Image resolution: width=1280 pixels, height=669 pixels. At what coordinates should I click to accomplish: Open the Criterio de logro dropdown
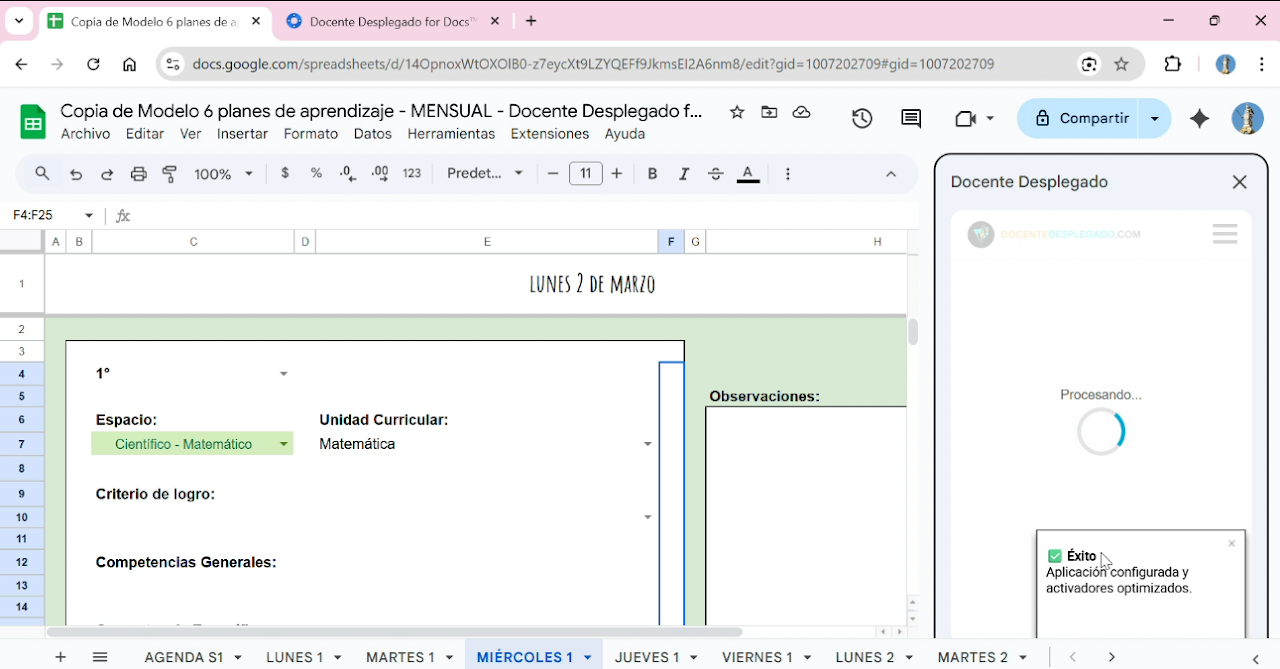tap(648, 517)
